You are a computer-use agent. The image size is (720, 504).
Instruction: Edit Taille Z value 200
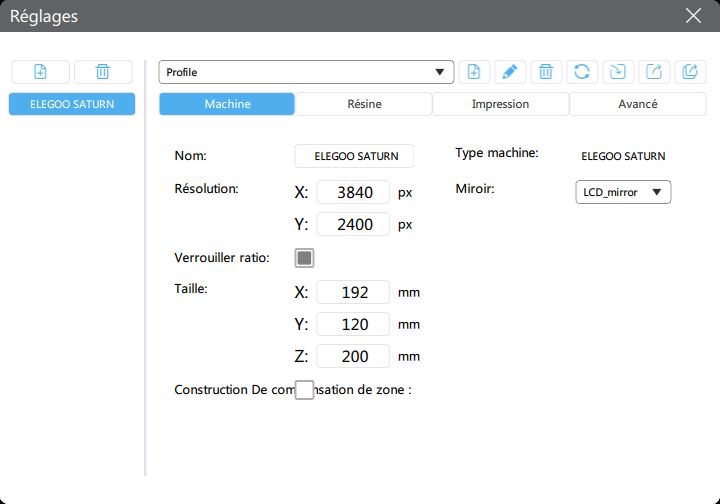tap(353, 356)
